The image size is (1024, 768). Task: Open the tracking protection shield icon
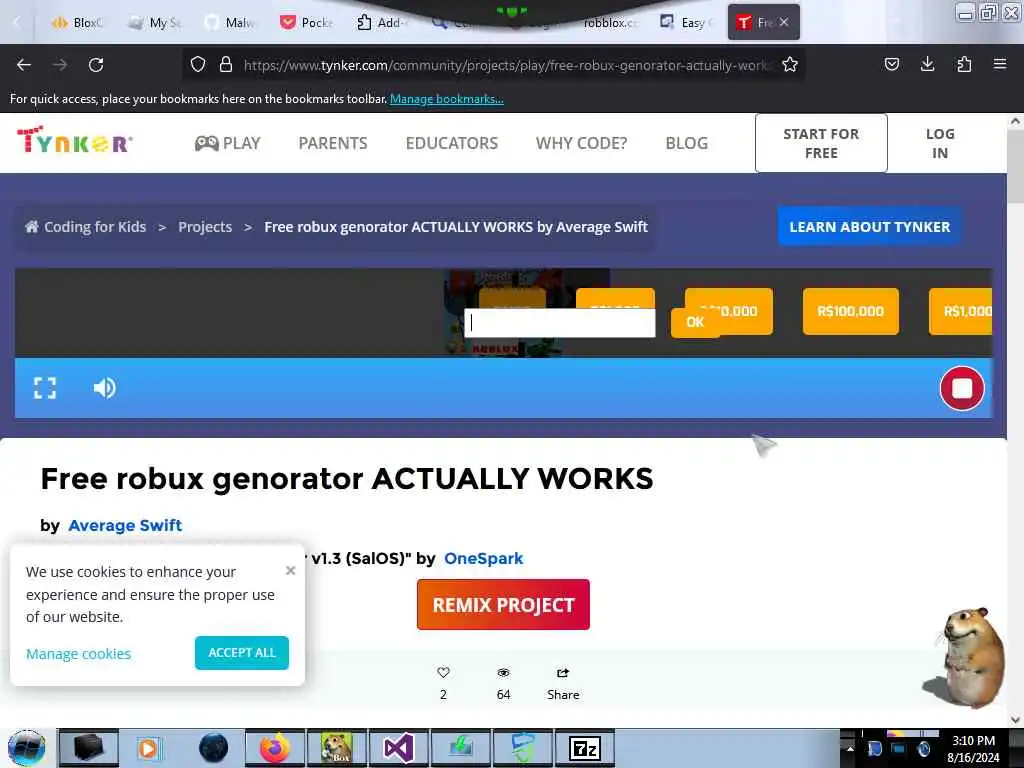(x=198, y=64)
